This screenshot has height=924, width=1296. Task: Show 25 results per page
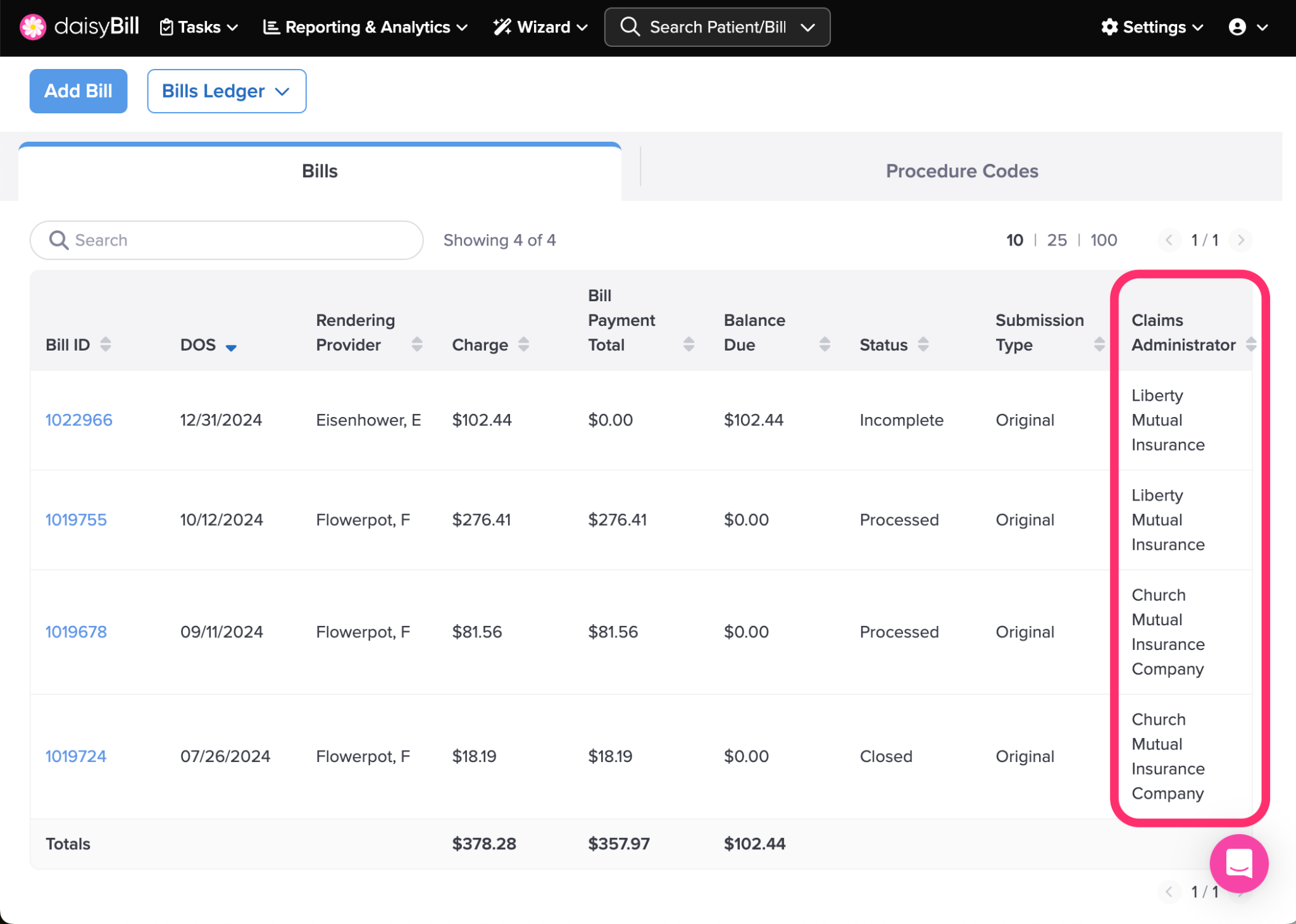point(1056,240)
